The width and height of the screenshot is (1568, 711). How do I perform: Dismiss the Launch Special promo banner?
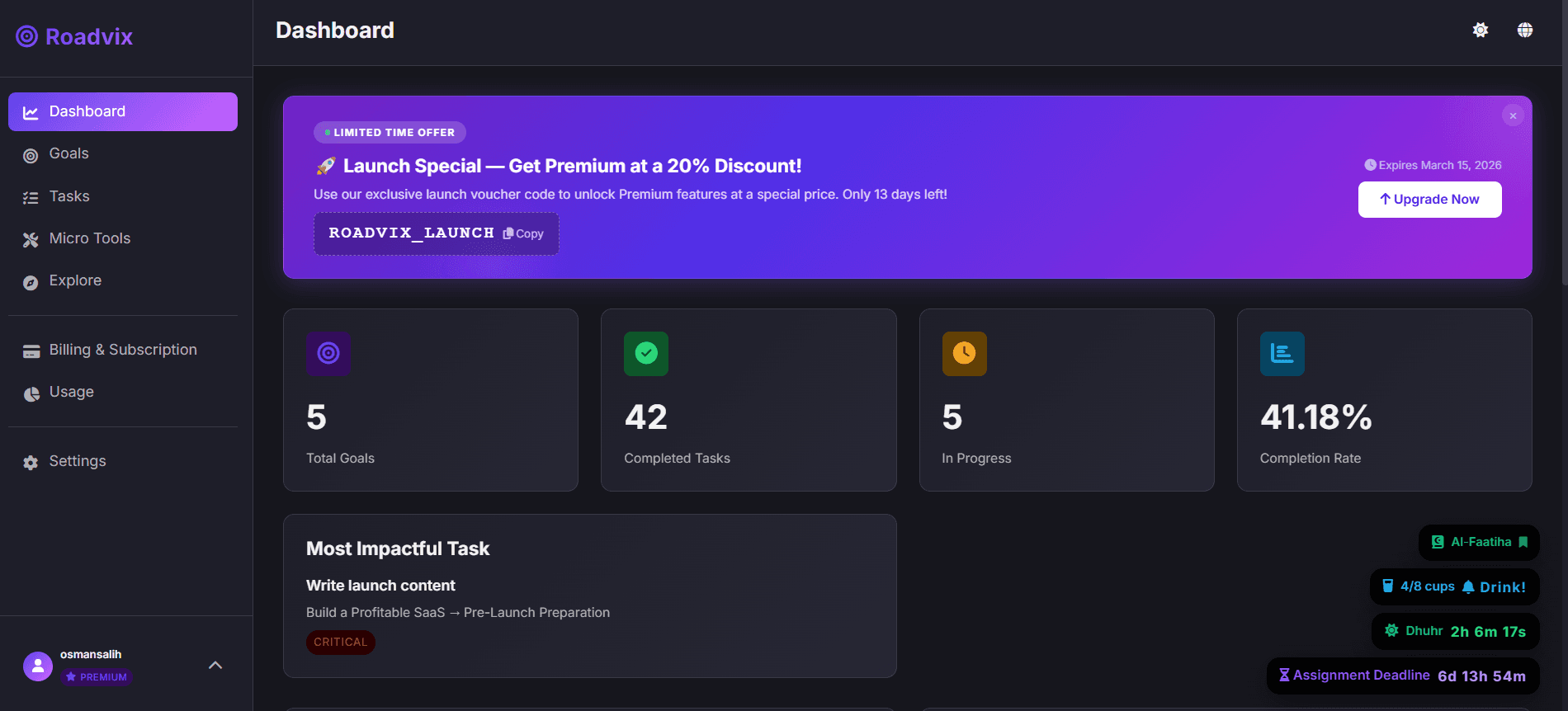click(1513, 116)
